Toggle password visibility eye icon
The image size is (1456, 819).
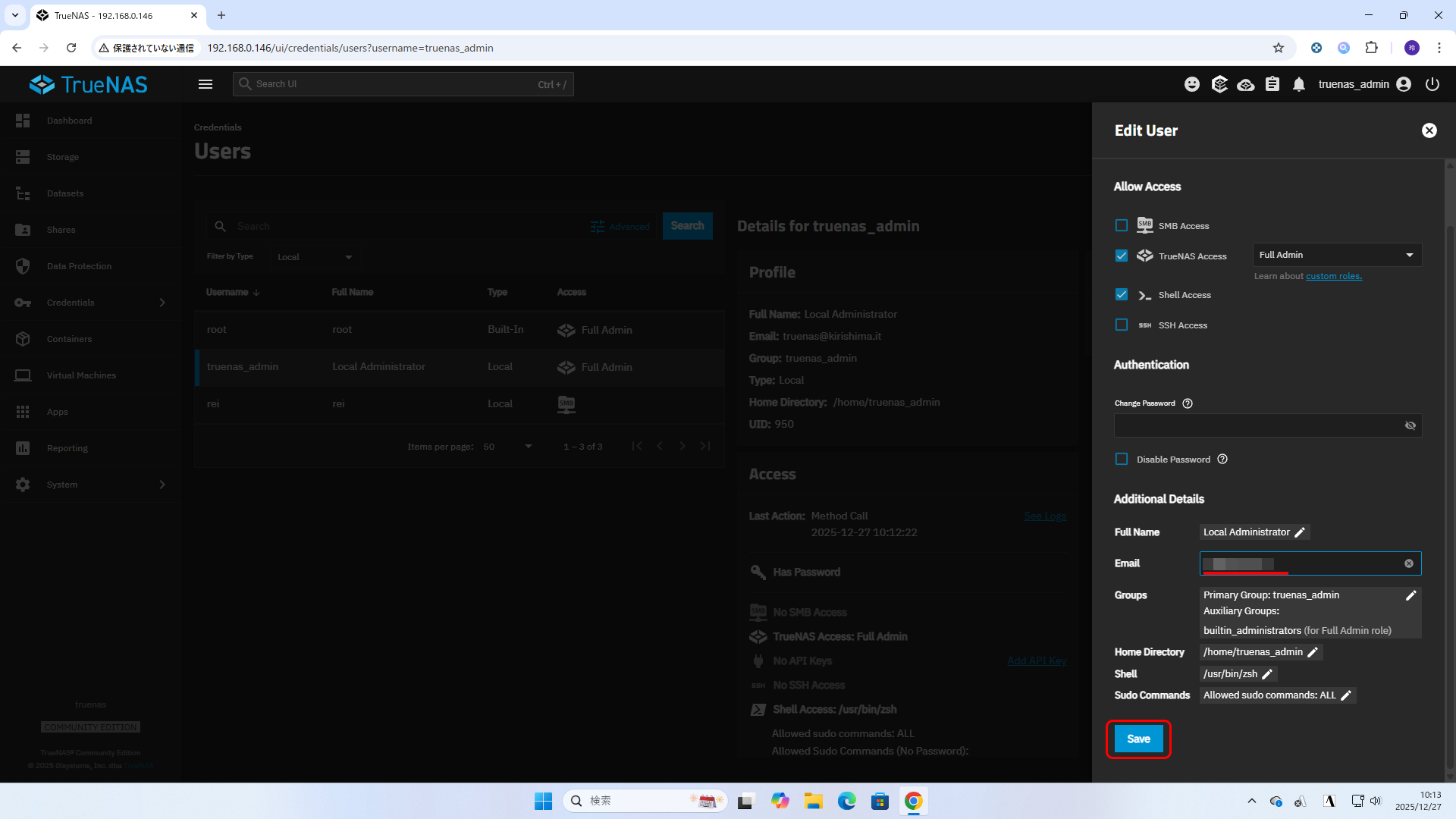1410,425
